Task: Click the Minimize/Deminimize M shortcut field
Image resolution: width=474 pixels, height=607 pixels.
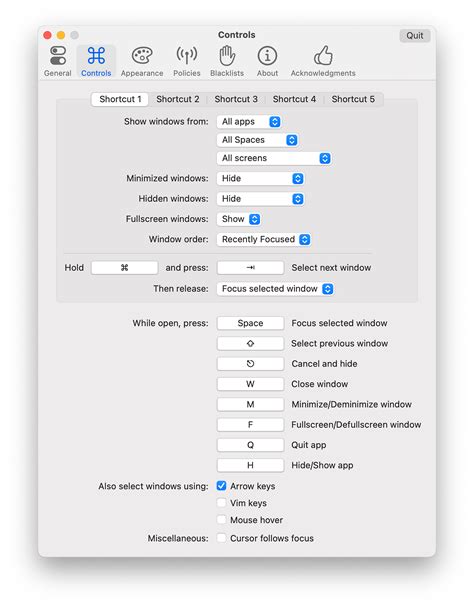Action: point(250,405)
